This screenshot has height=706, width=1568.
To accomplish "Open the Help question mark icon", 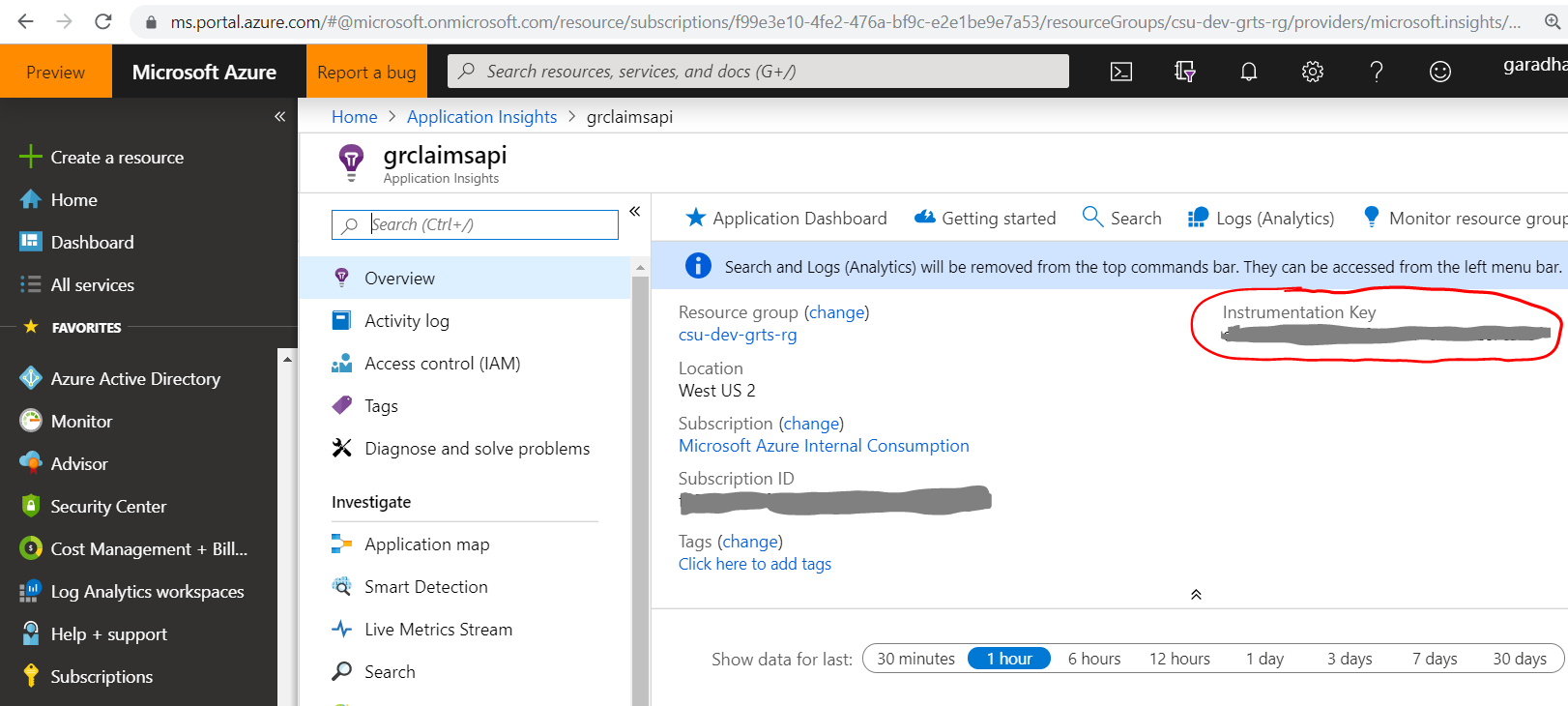I will [x=1377, y=72].
